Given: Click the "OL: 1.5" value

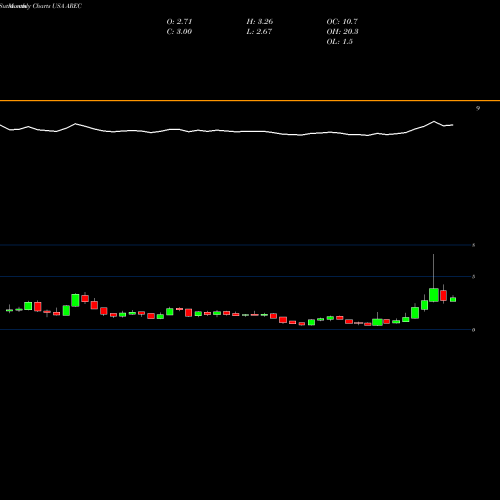Looking at the screenshot, I should 340,42.
